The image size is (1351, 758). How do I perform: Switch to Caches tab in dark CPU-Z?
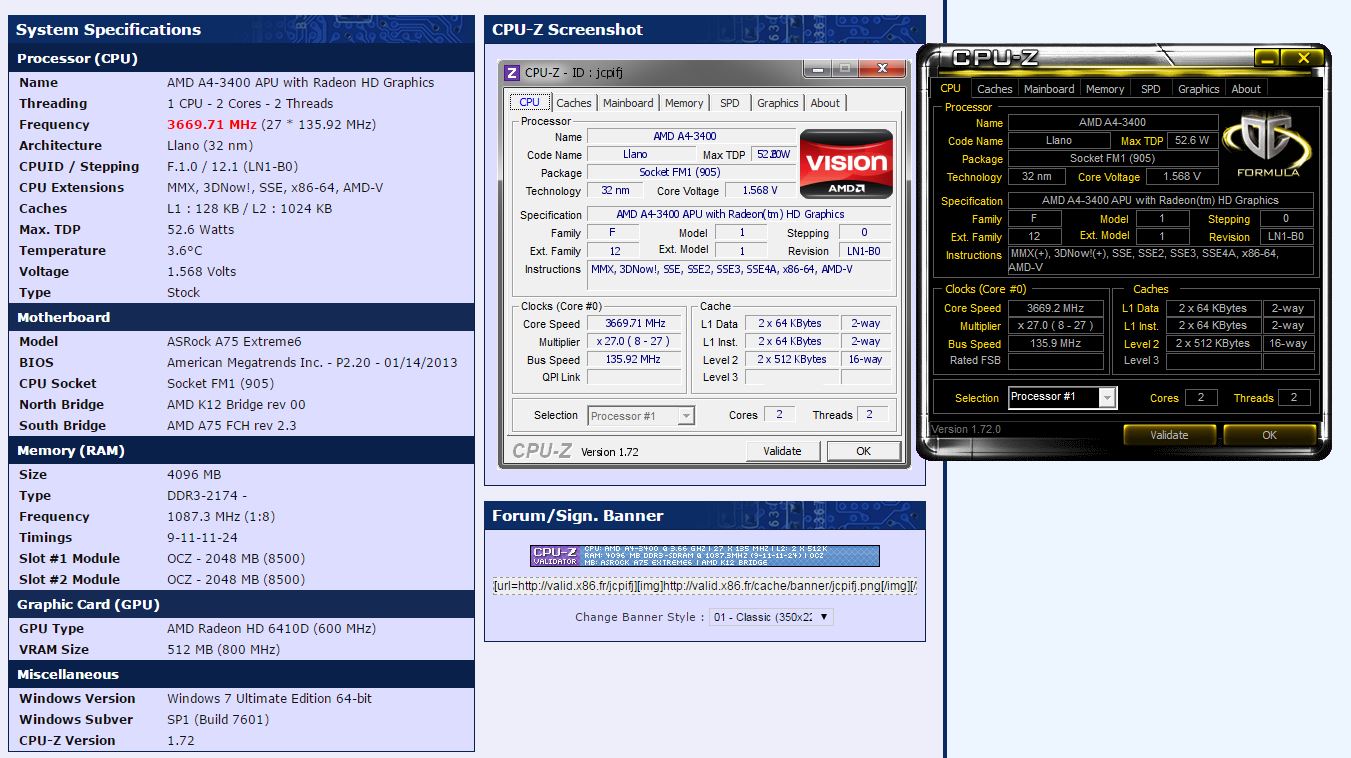click(x=995, y=89)
